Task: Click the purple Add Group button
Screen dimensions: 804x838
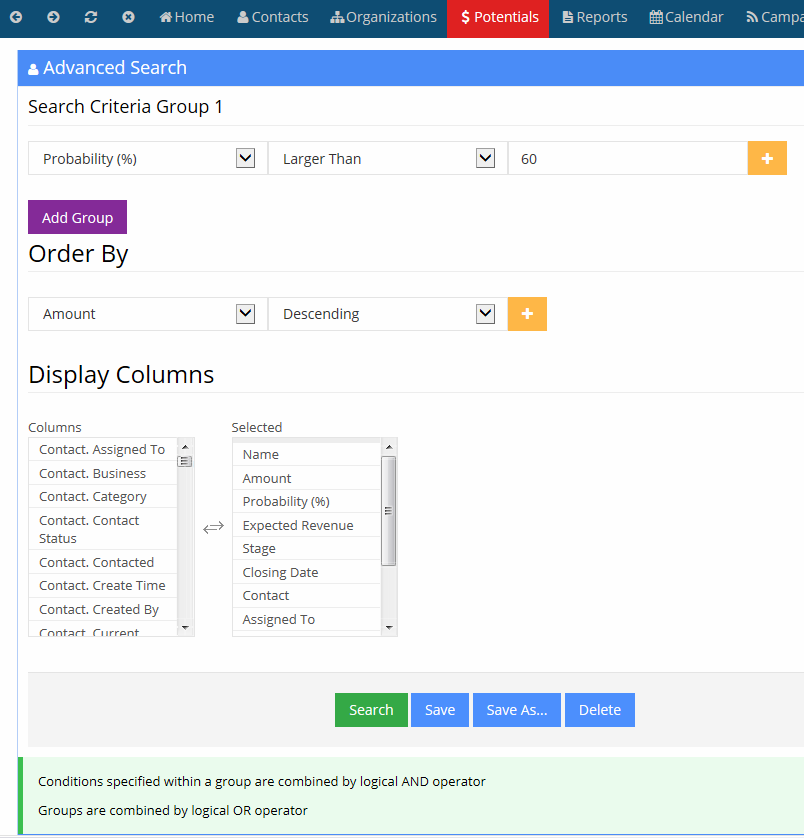Action: 77,217
